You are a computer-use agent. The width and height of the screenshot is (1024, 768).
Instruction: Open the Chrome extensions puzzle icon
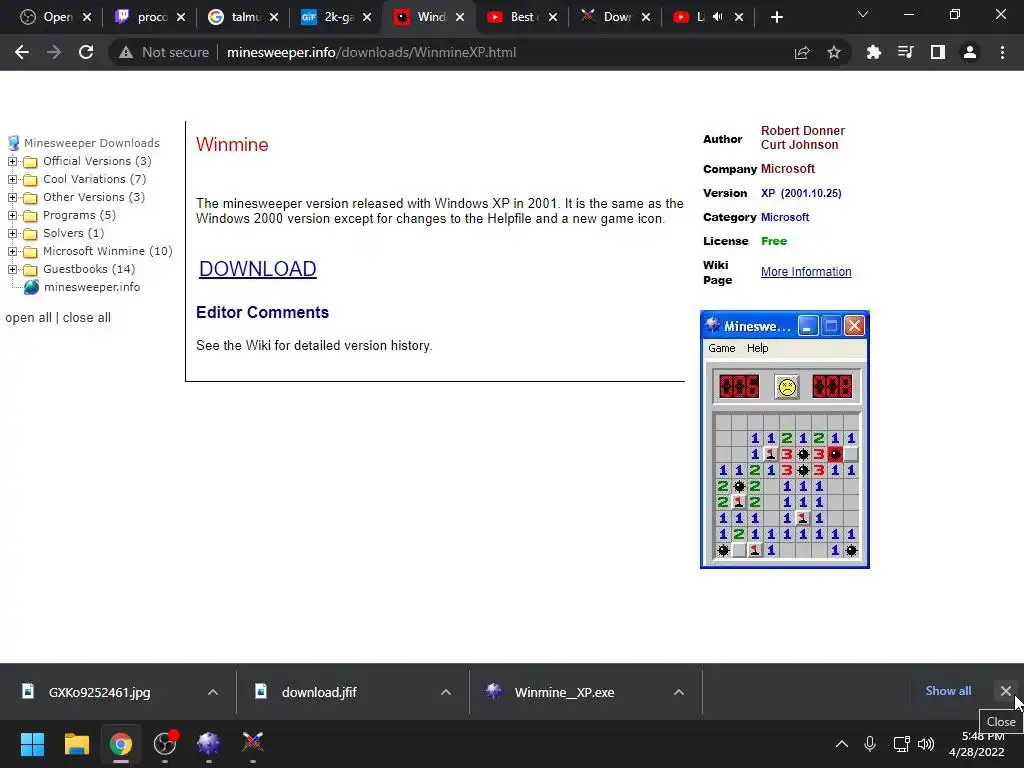873,52
